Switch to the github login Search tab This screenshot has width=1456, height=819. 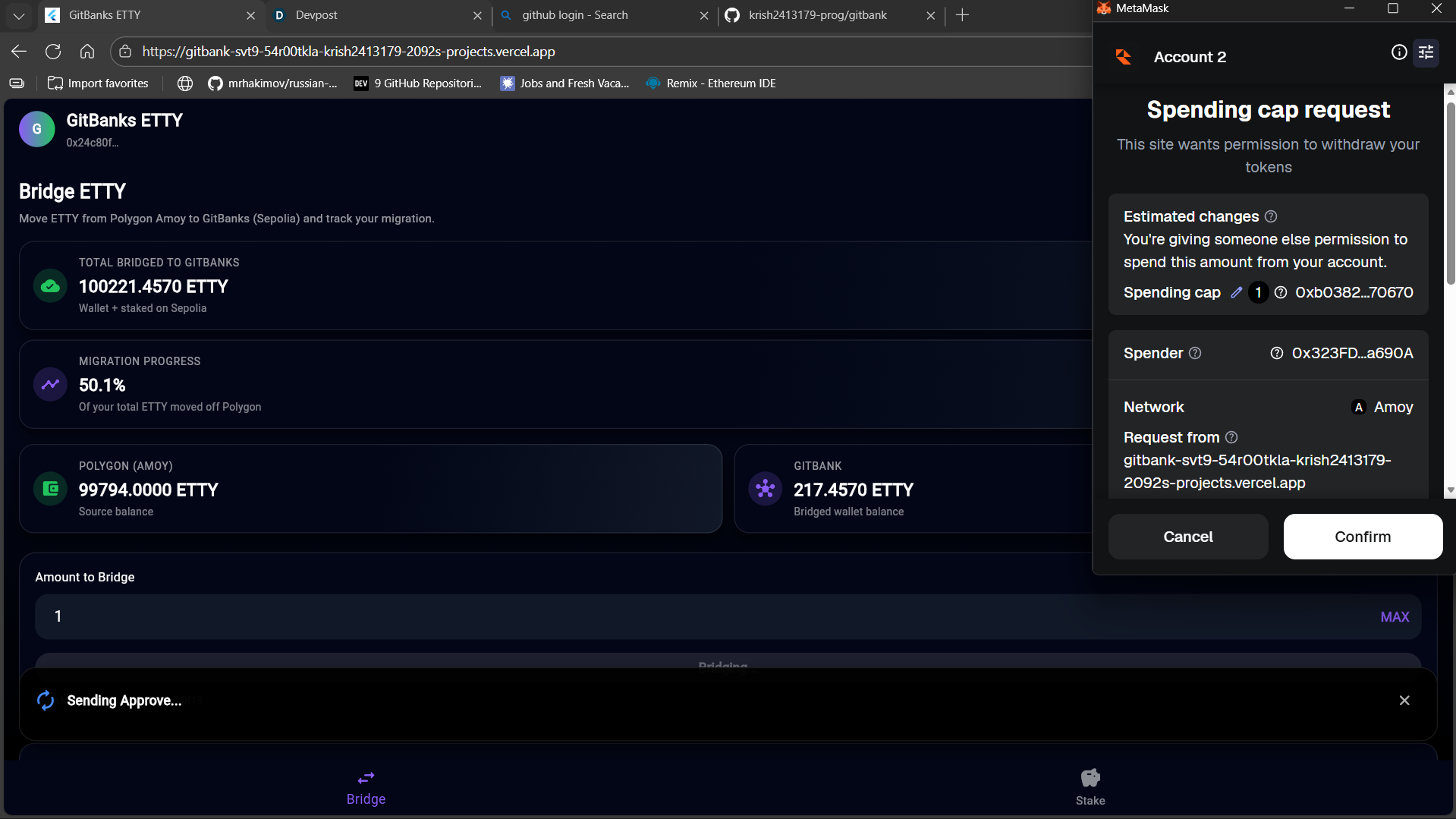click(605, 15)
